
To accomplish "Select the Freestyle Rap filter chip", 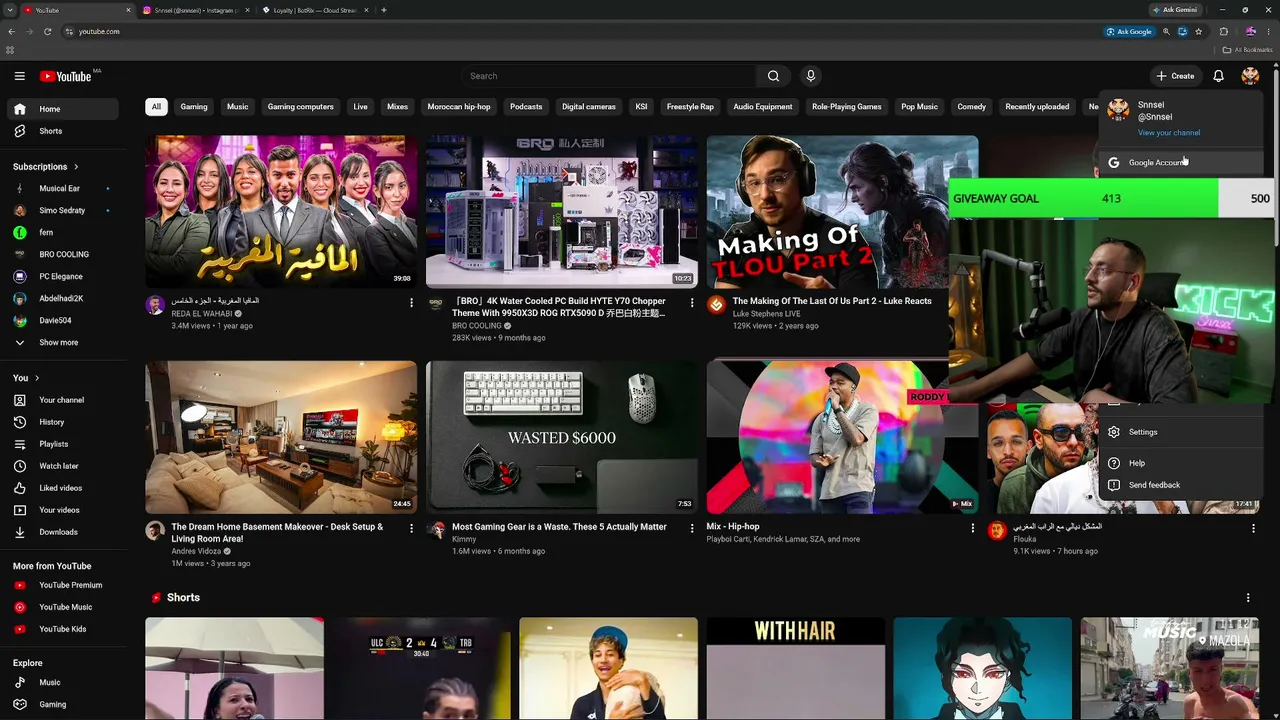I will 690,107.
